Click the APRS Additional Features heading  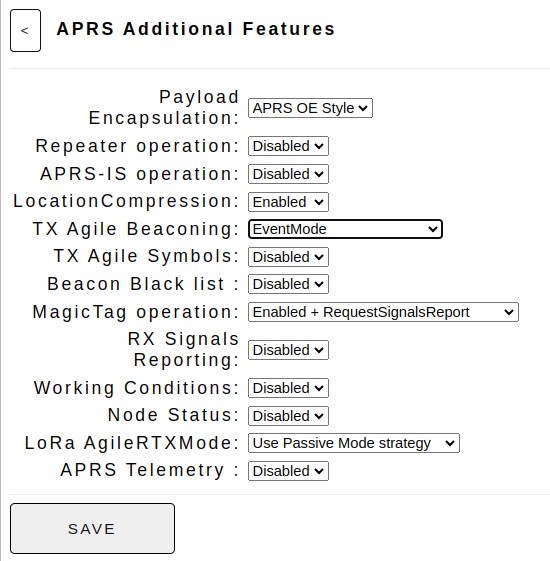[x=196, y=29]
